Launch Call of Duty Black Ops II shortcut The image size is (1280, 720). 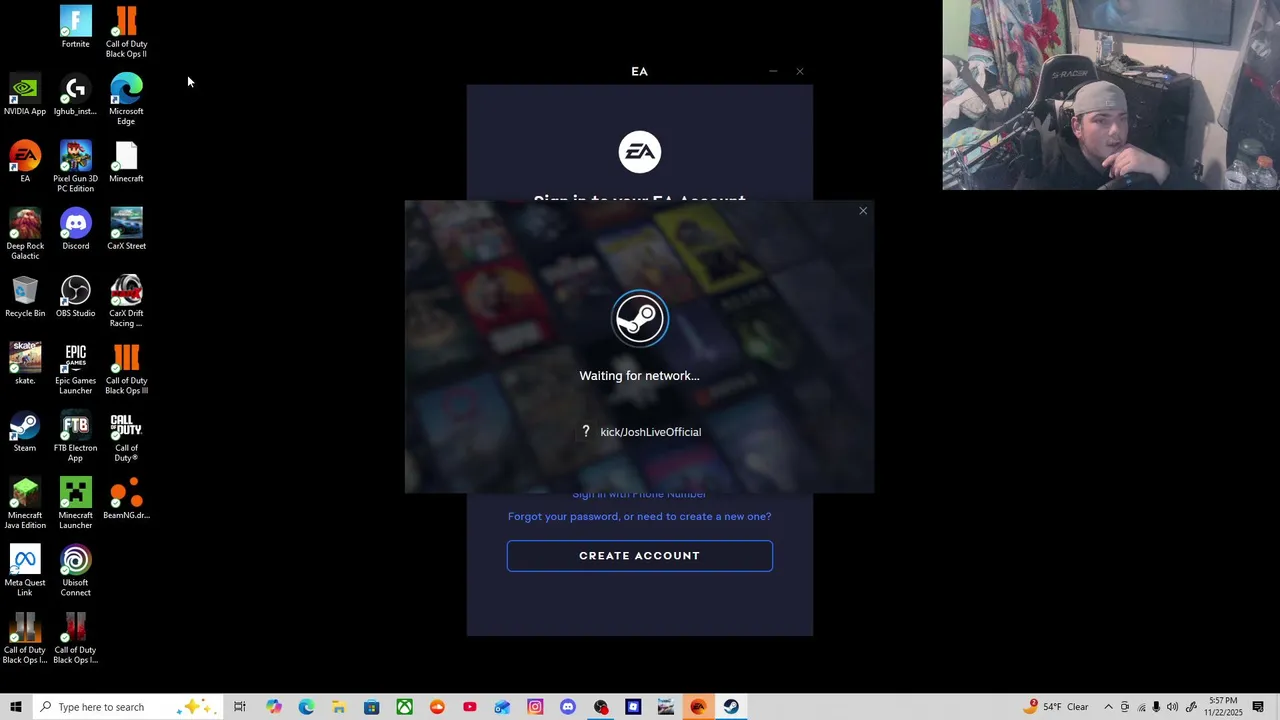[126, 32]
